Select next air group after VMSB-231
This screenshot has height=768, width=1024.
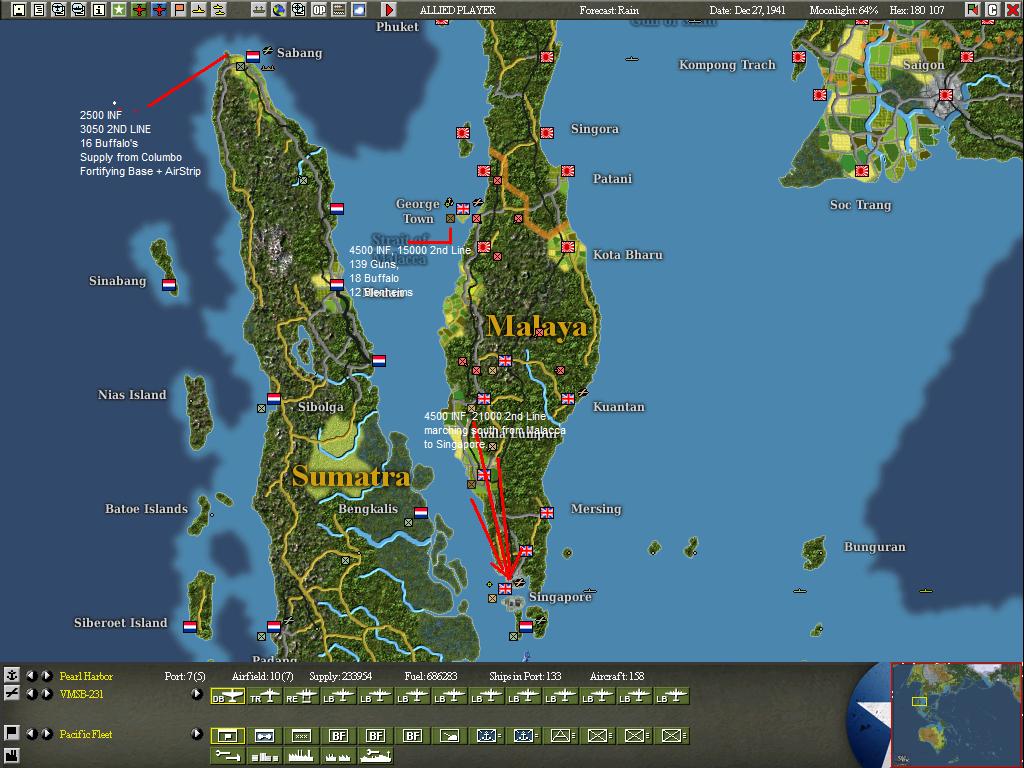[46, 694]
